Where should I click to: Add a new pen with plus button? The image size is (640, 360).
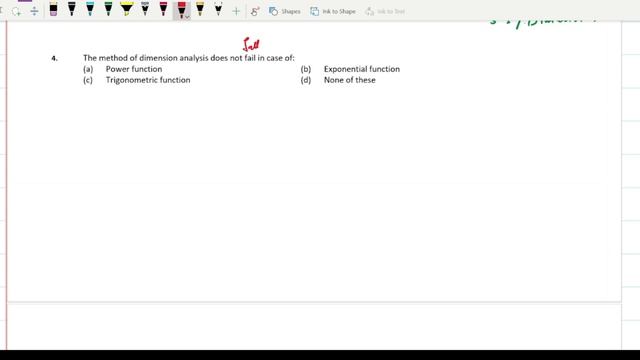236,11
